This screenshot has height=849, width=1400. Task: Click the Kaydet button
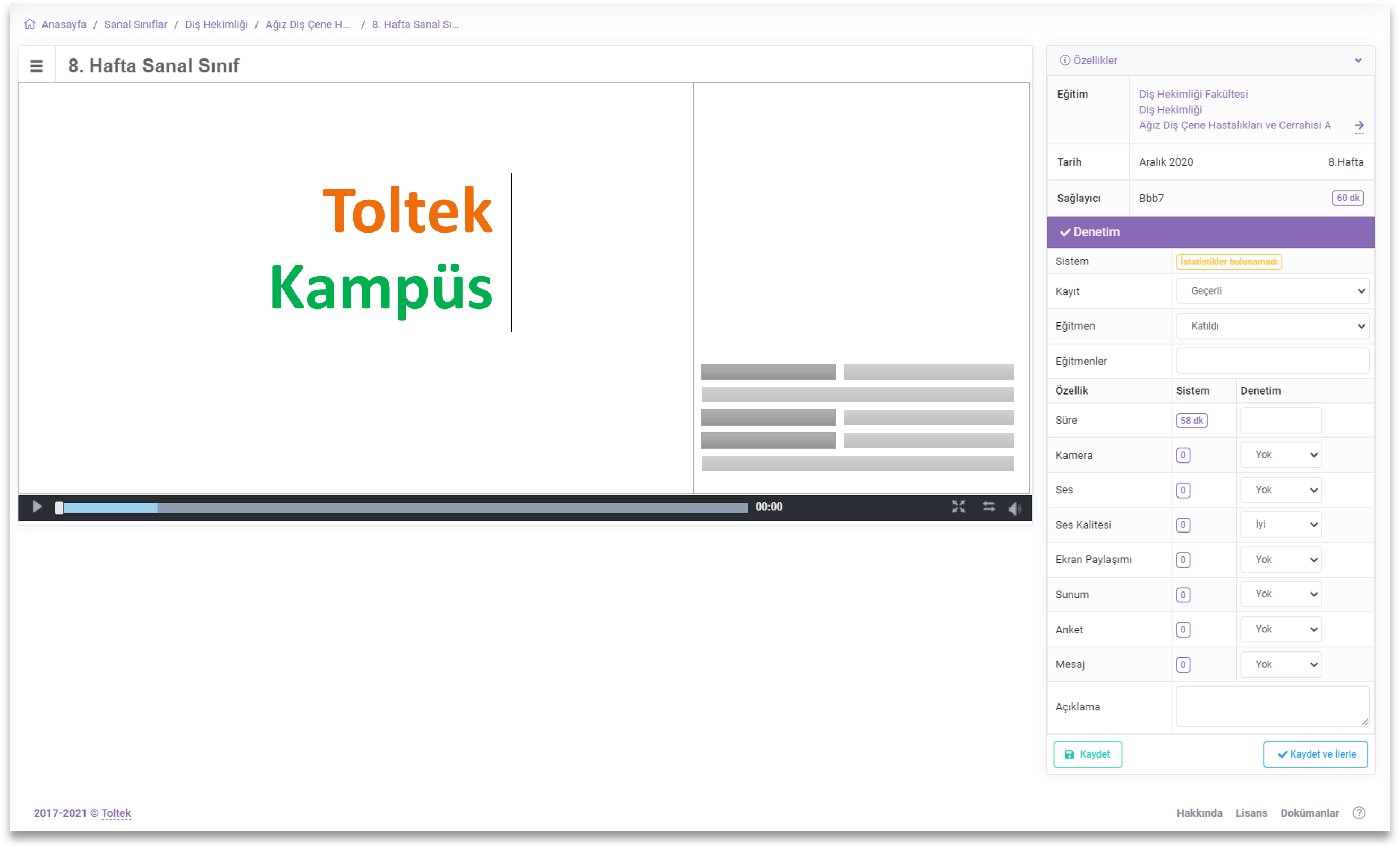[x=1087, y=754]
